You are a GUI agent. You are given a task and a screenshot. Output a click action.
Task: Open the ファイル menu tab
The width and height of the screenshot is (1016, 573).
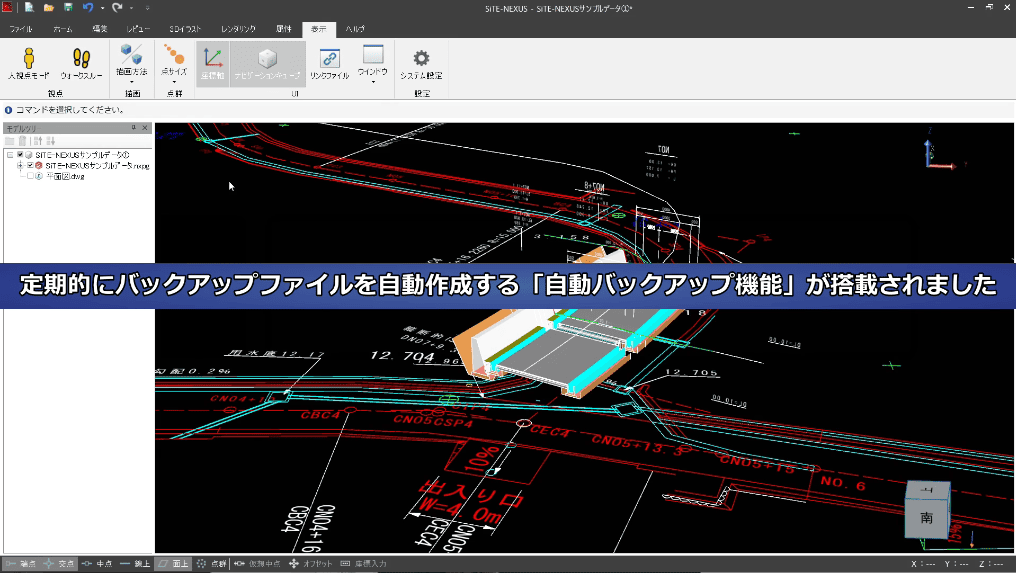tap(21, 29)
